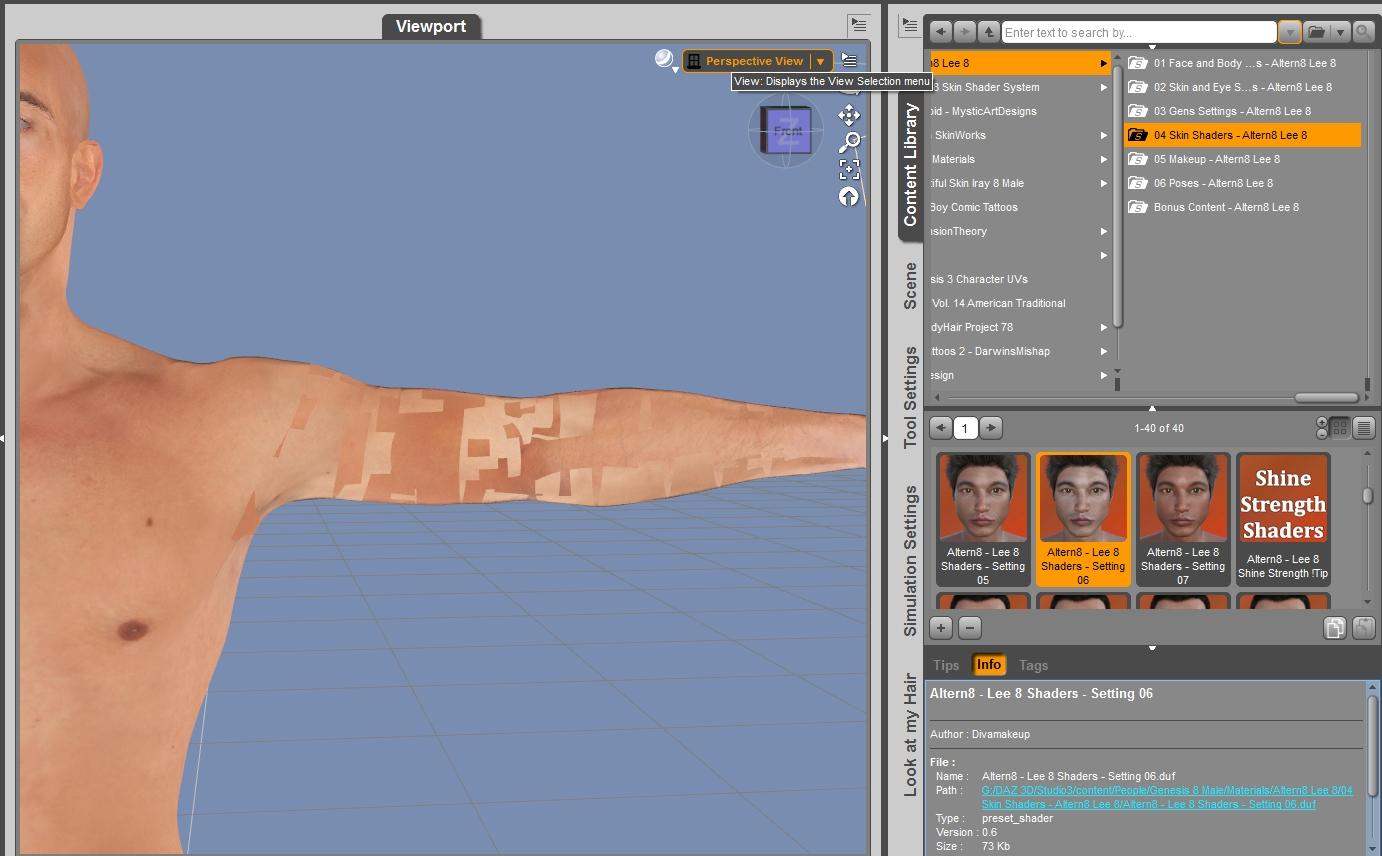Open the search options dropdown arrow
1382x856 pixels.
1289,32
